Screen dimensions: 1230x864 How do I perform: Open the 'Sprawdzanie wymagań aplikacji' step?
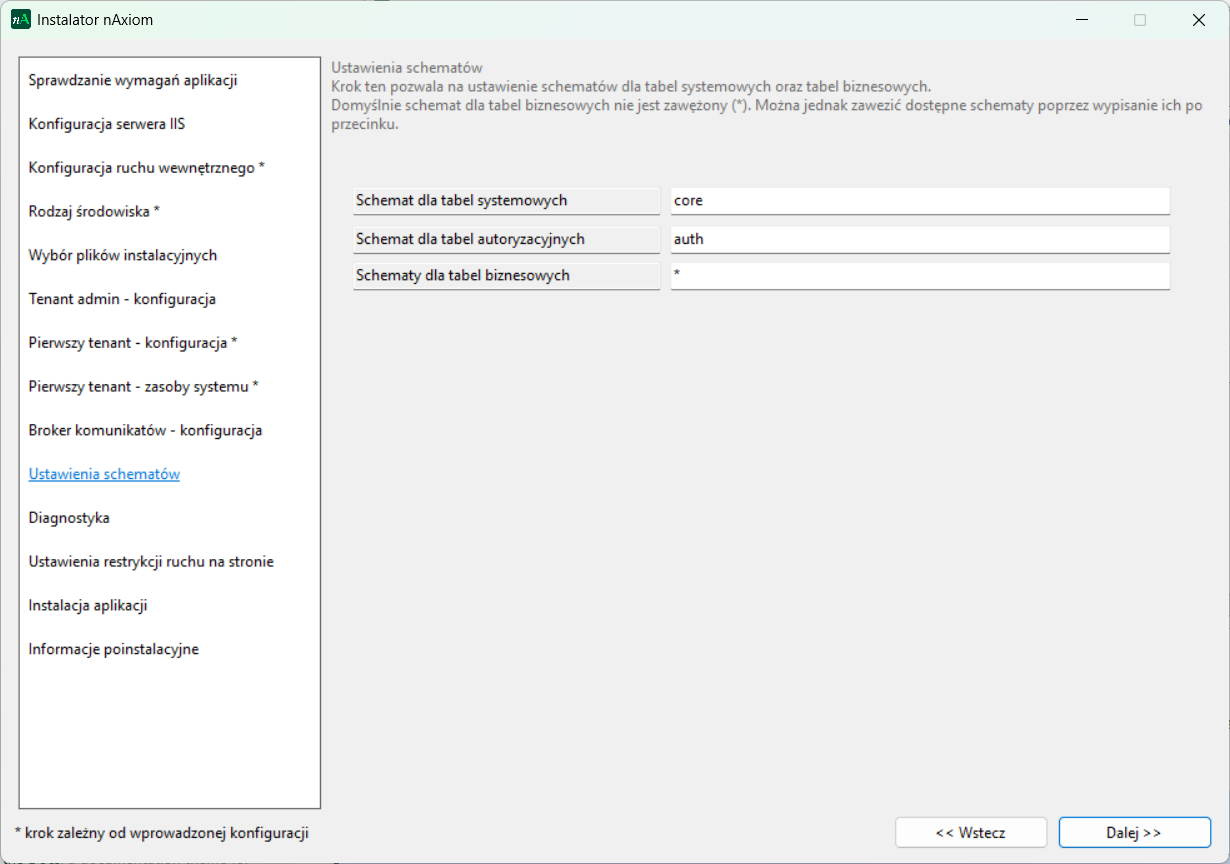click(133, 81)
